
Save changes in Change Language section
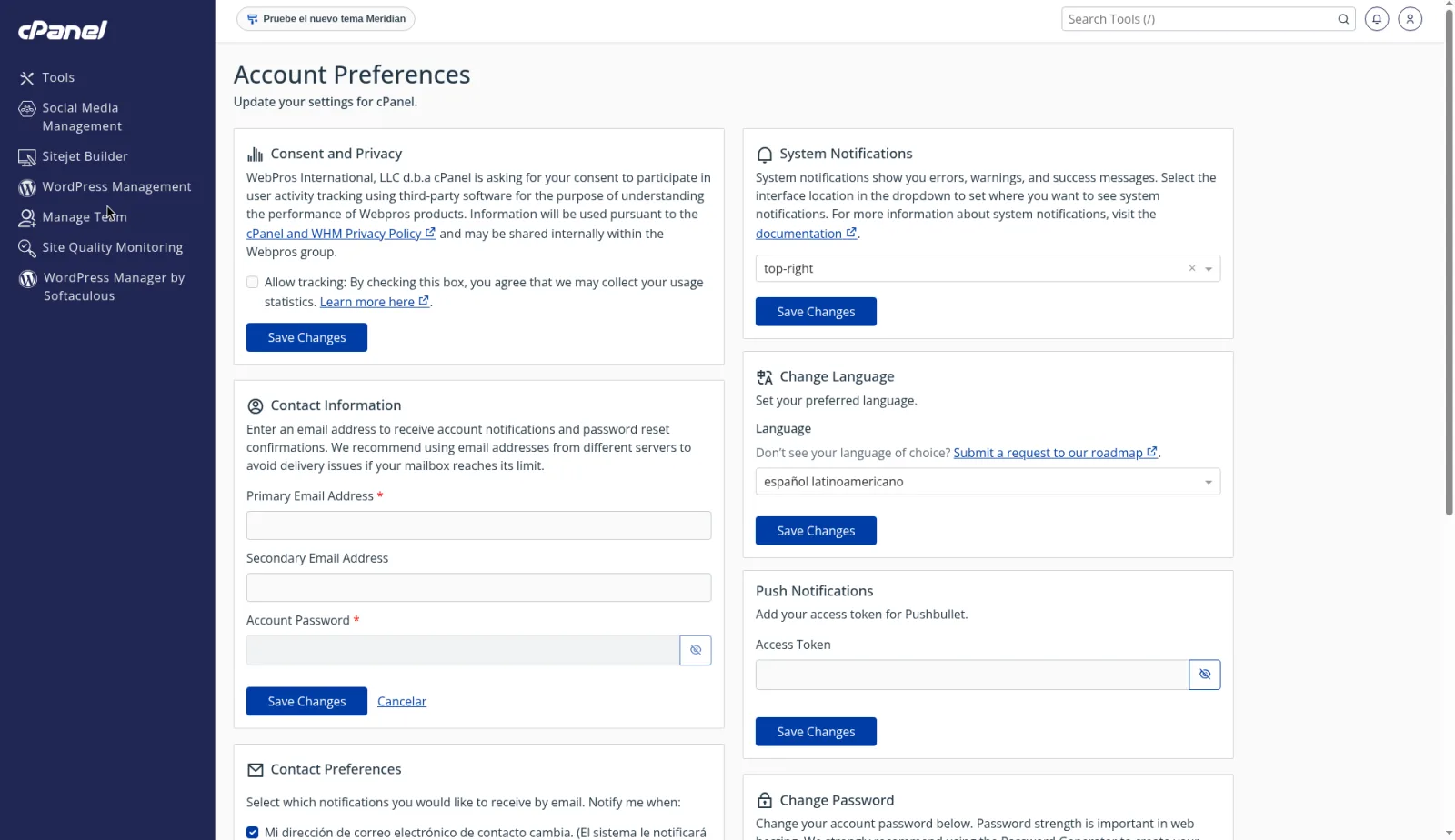point(816,531)
